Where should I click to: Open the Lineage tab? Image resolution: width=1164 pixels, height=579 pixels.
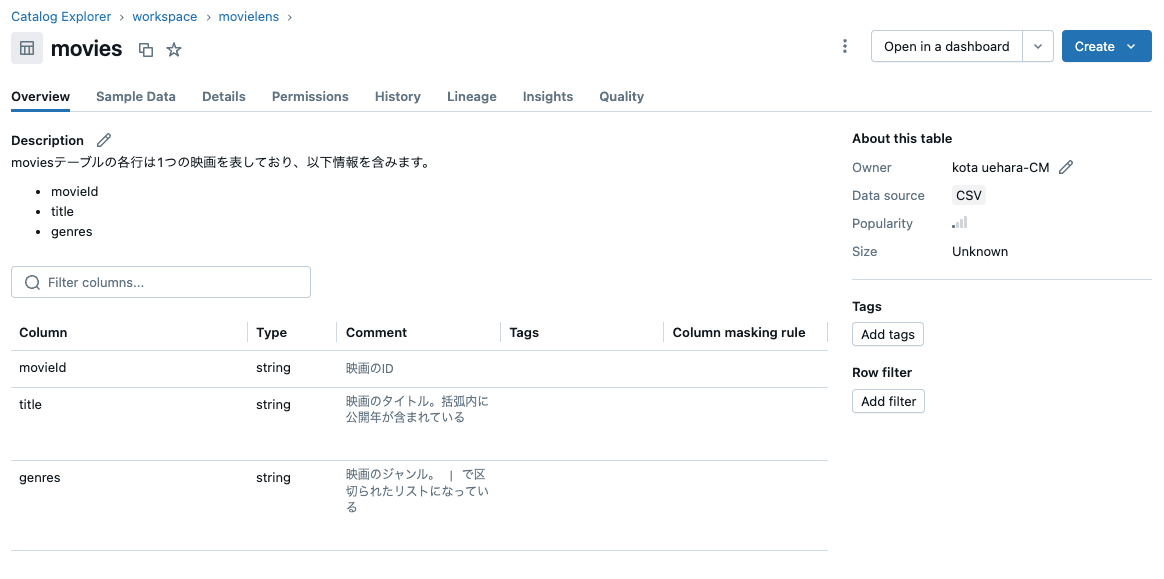[471, 96]
